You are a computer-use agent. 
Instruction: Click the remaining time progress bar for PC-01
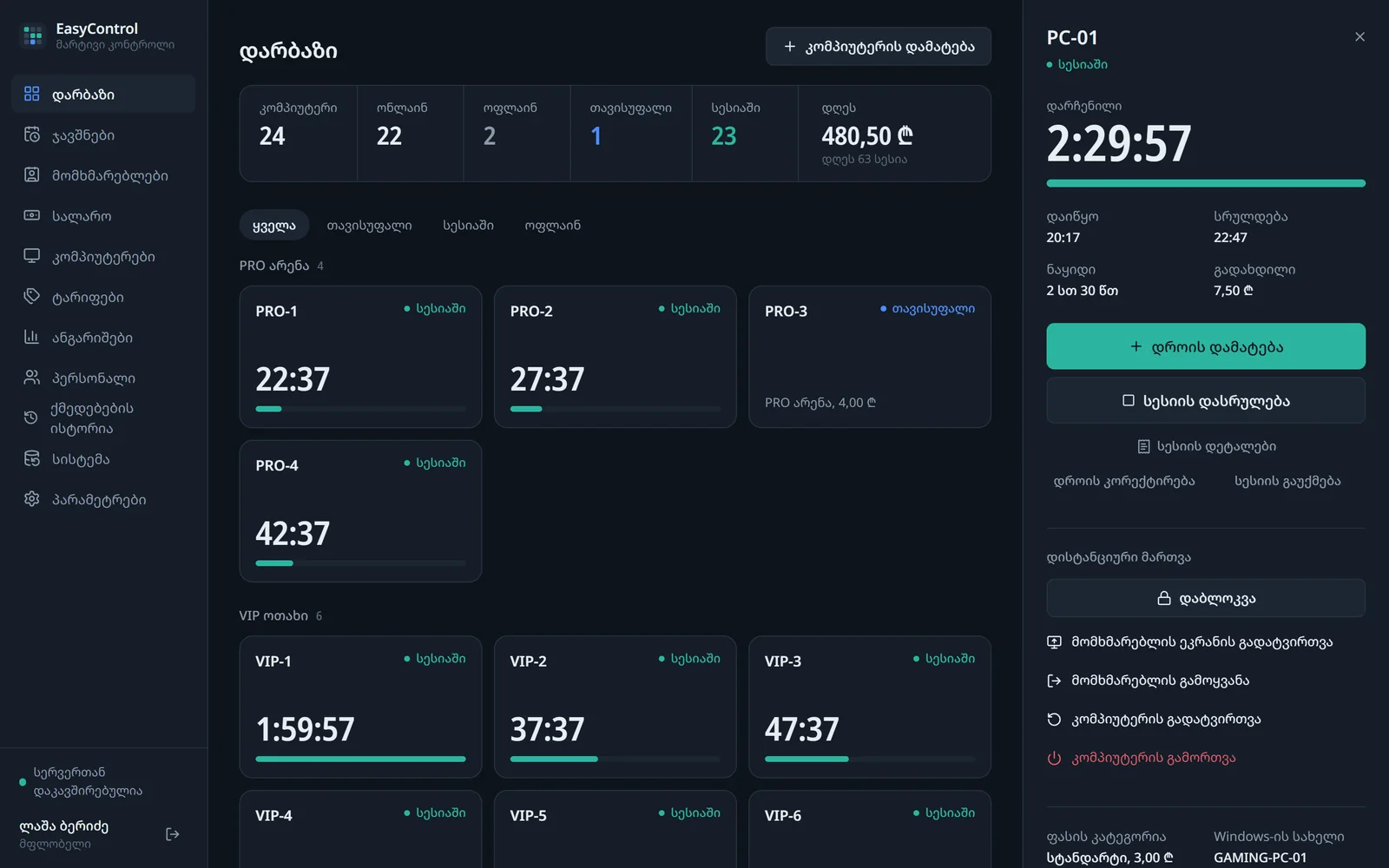click(x=1206, y=183)
